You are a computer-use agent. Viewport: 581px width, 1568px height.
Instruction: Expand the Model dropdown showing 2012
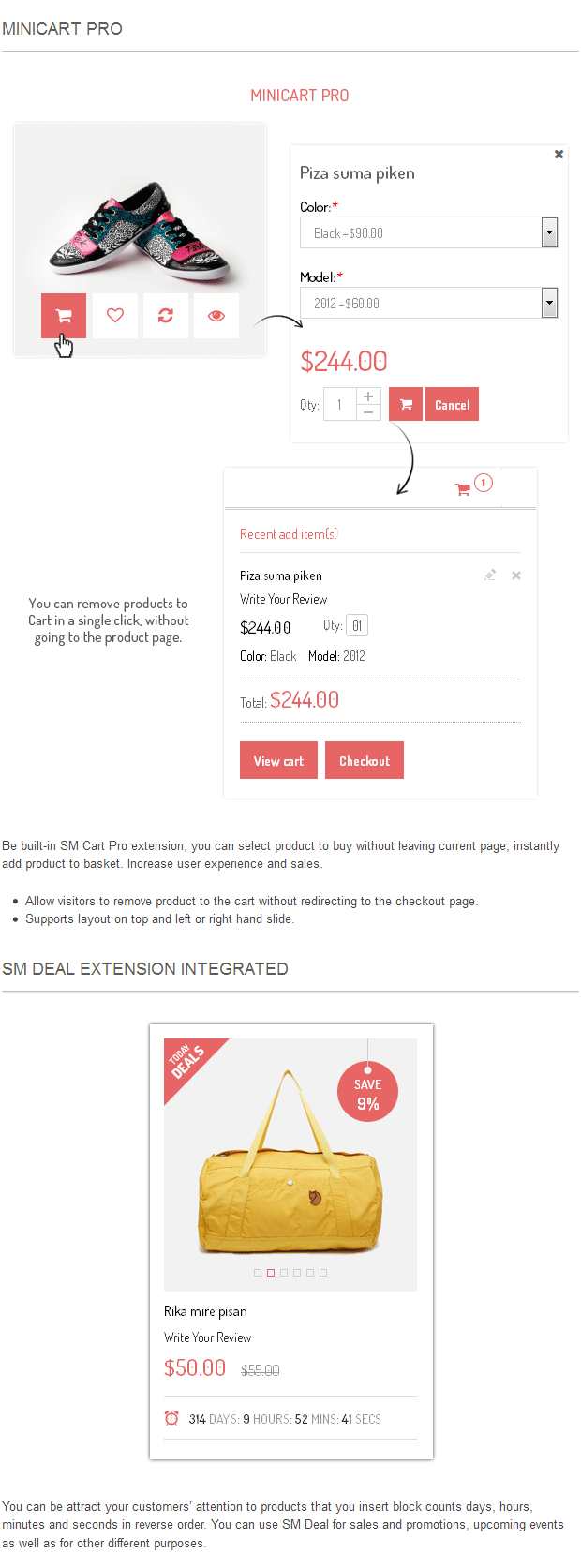(550, 303)
